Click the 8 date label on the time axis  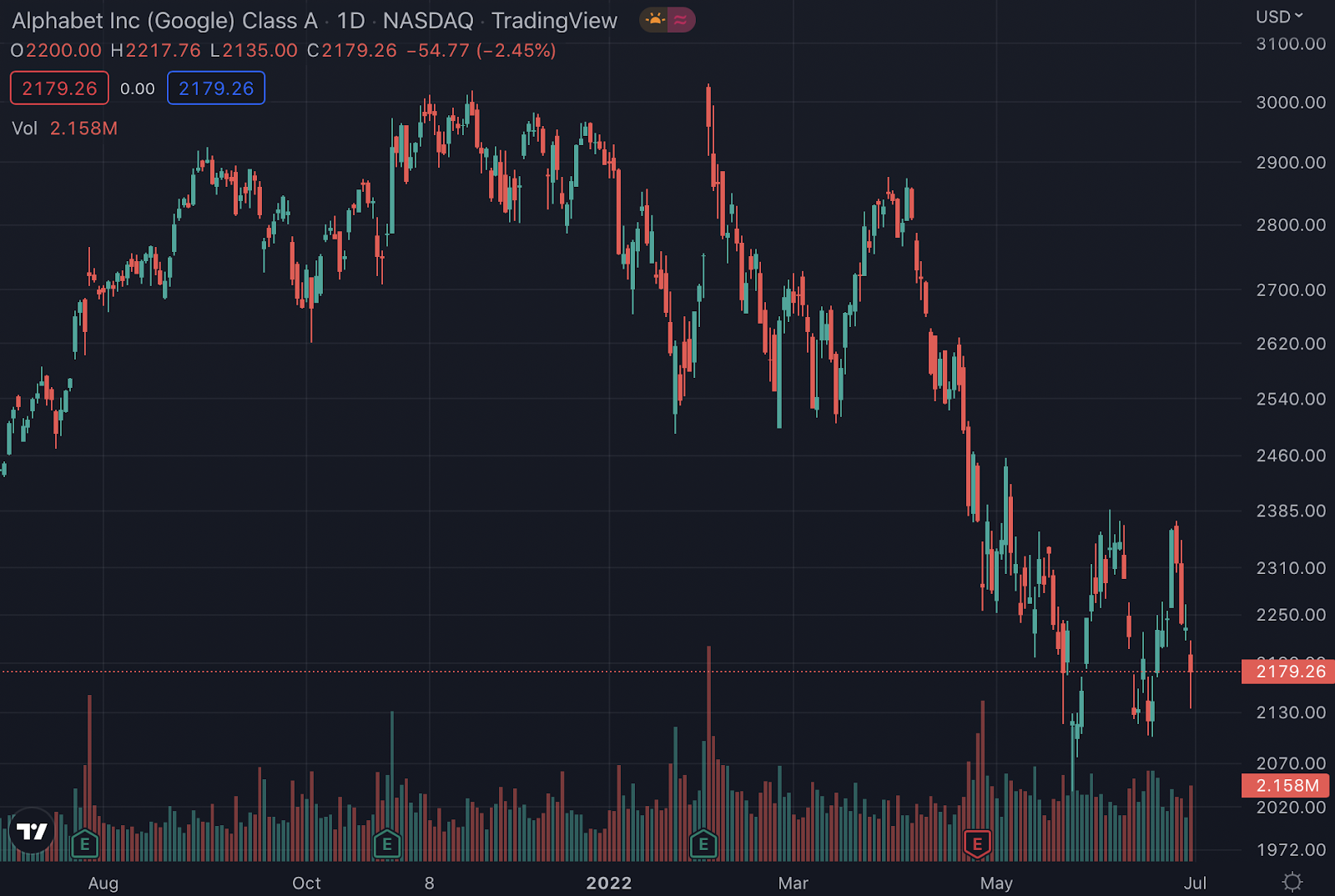point(429,883)
